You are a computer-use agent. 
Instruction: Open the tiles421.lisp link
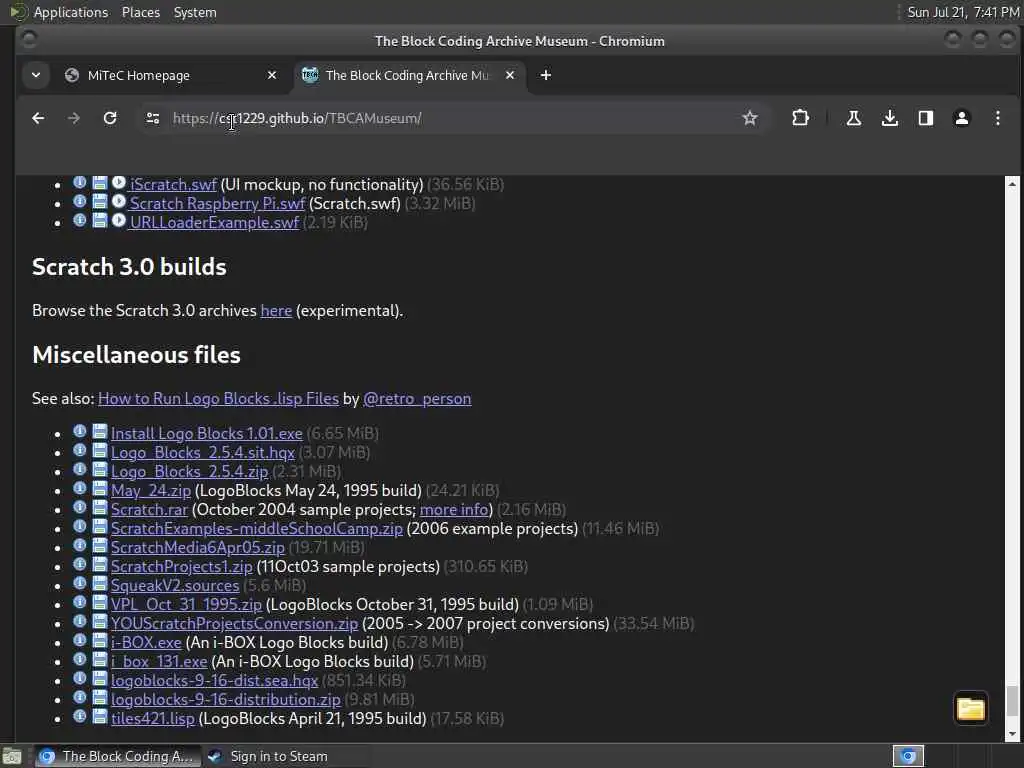click(153, 718)
